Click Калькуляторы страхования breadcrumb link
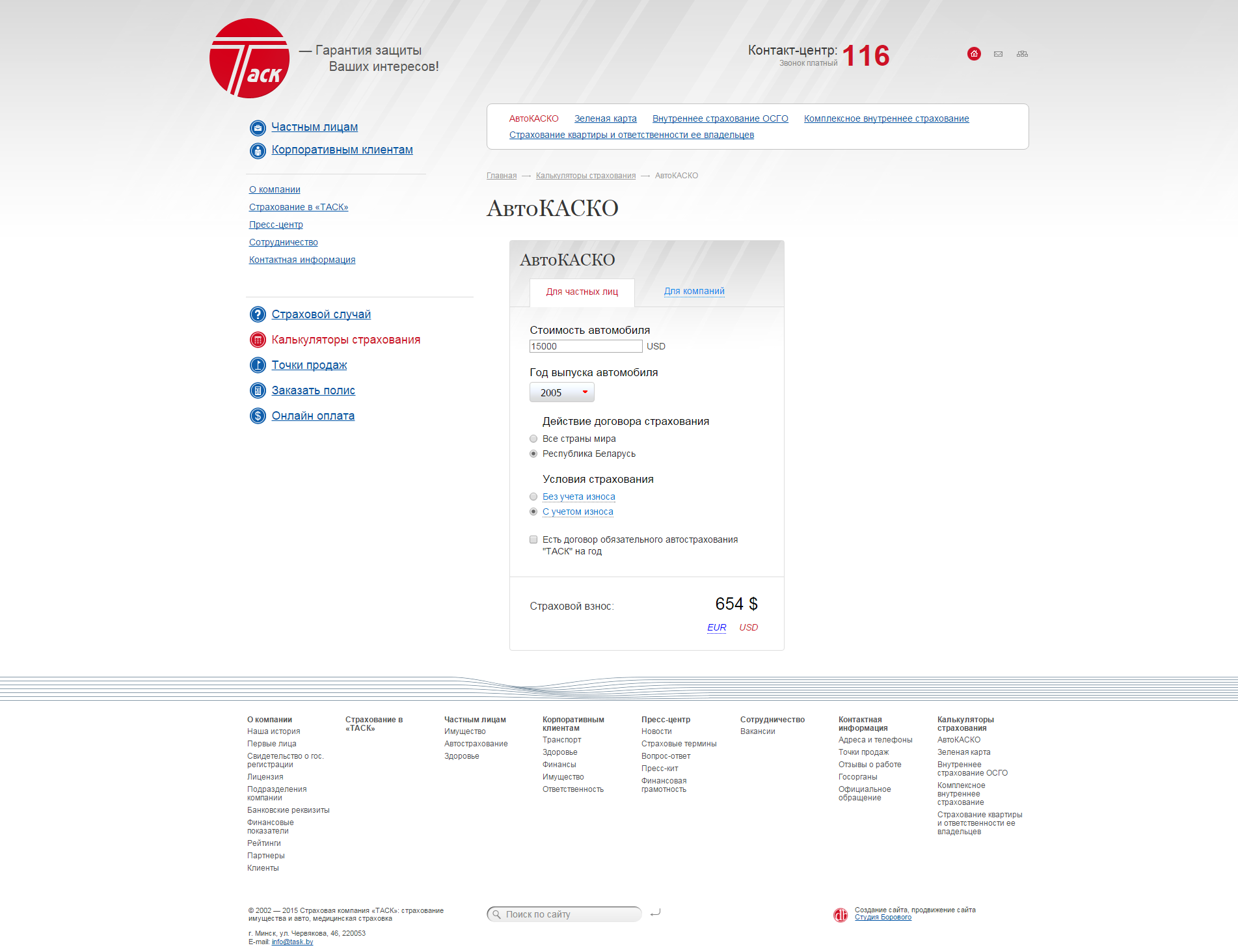1238x952 pixels. (586, 176)
